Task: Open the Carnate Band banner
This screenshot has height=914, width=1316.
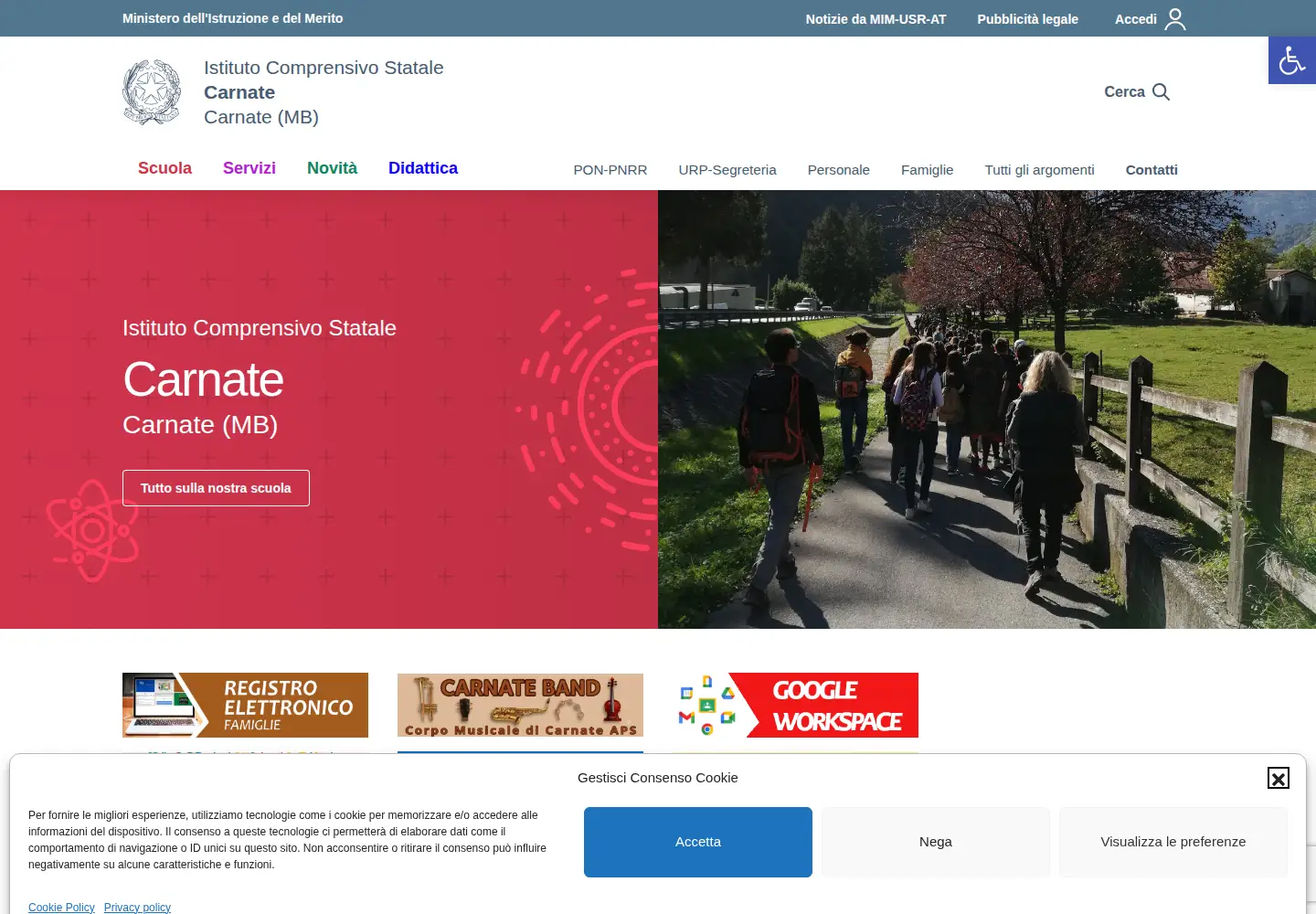Action: coord(520,705)
